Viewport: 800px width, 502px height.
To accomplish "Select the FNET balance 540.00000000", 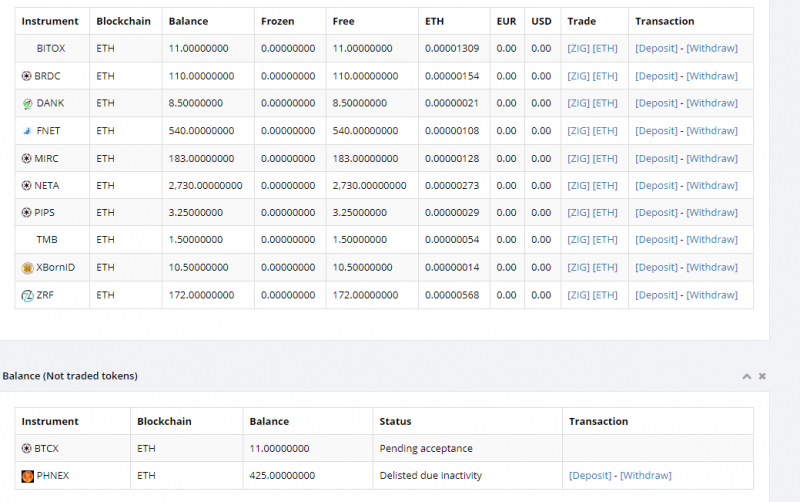I will 202,131.
